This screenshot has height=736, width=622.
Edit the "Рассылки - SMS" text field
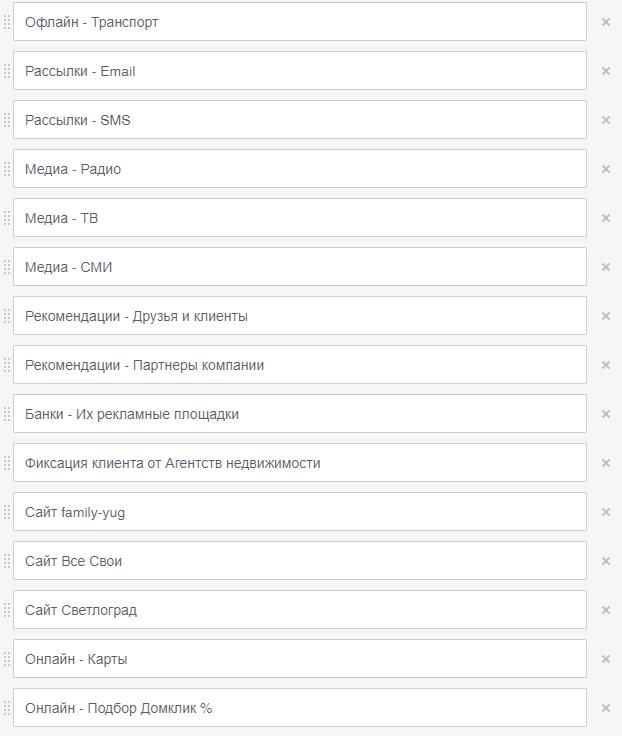(x=300, y=120)
